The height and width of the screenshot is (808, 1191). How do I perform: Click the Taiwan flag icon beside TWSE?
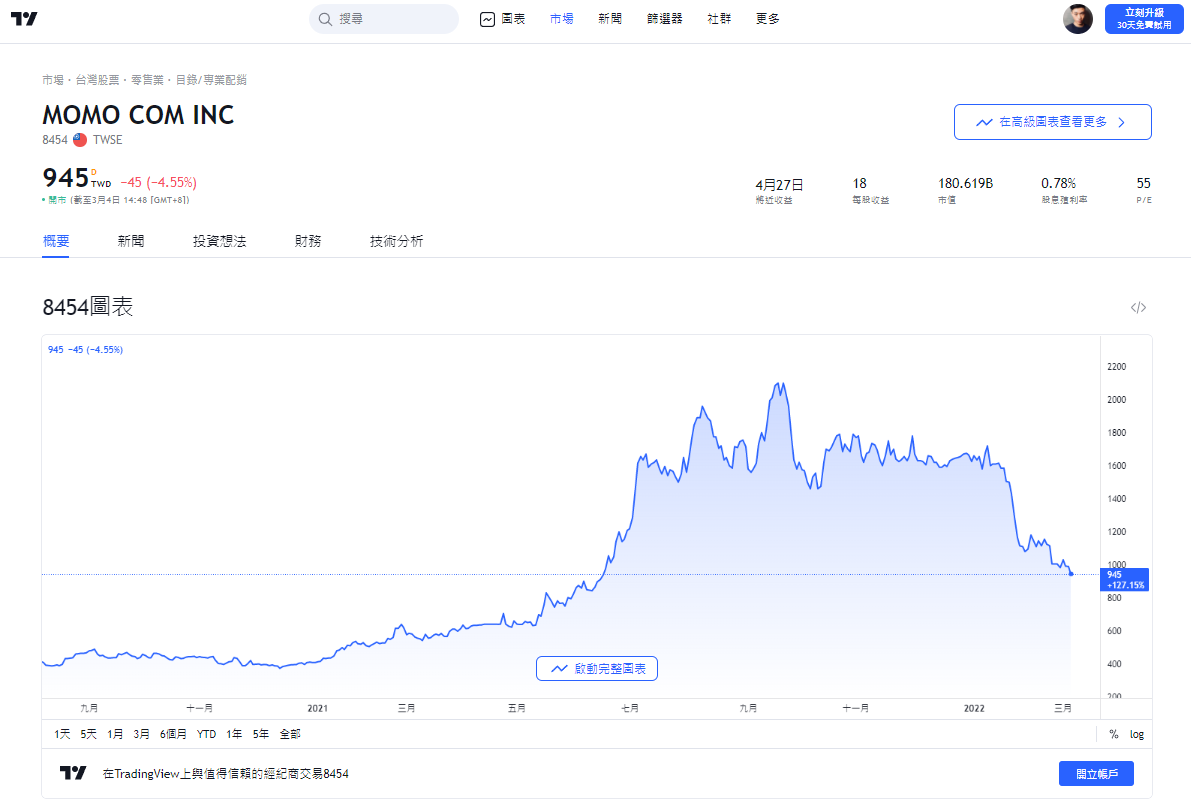(x=80, y=140)
